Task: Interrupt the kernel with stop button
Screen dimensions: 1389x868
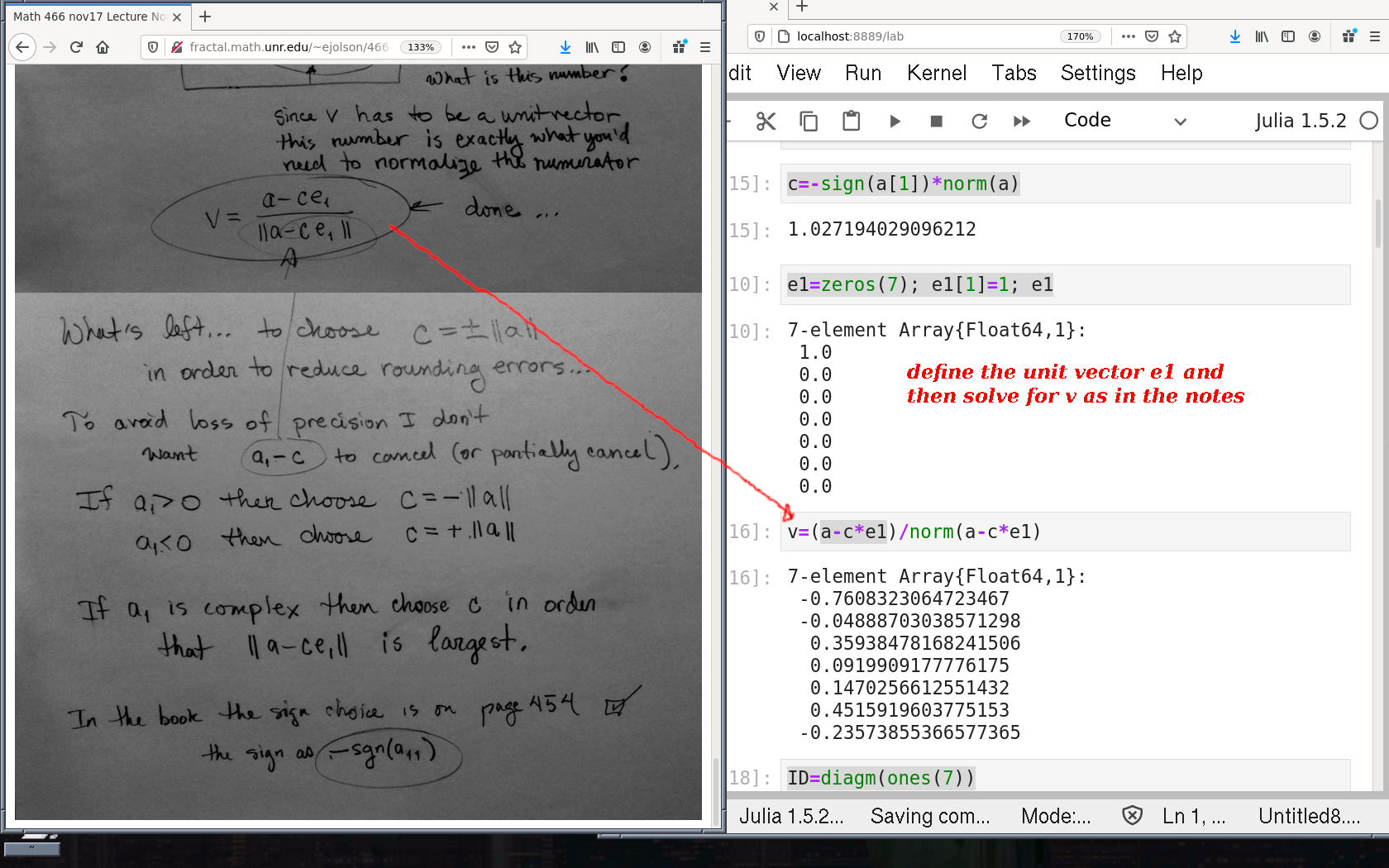Action: pos(936,122)
